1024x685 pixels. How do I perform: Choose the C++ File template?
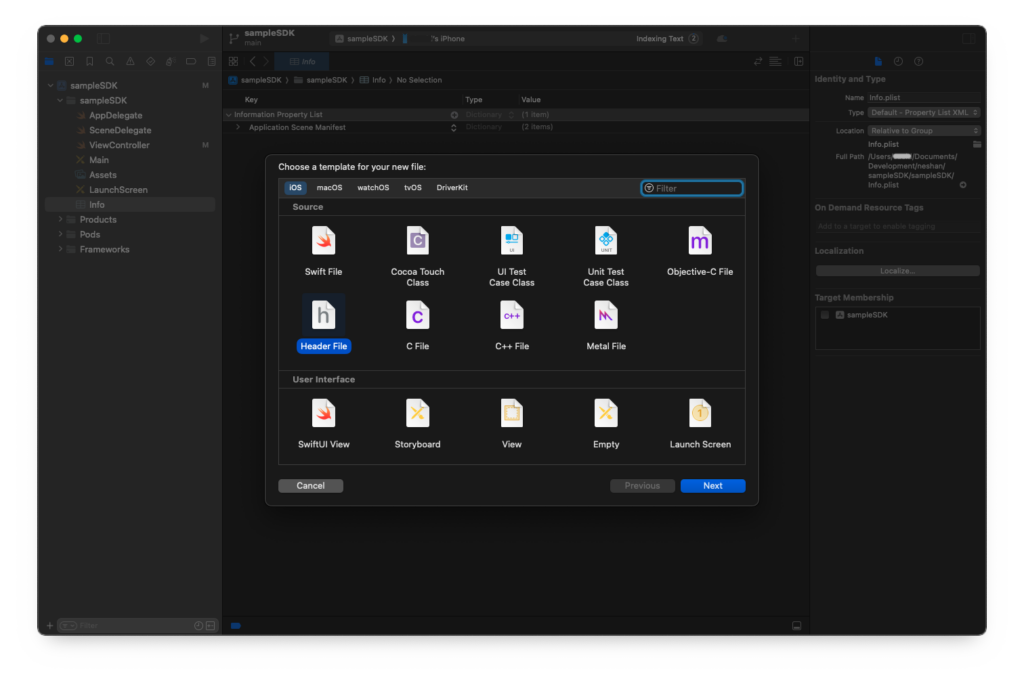511,316
